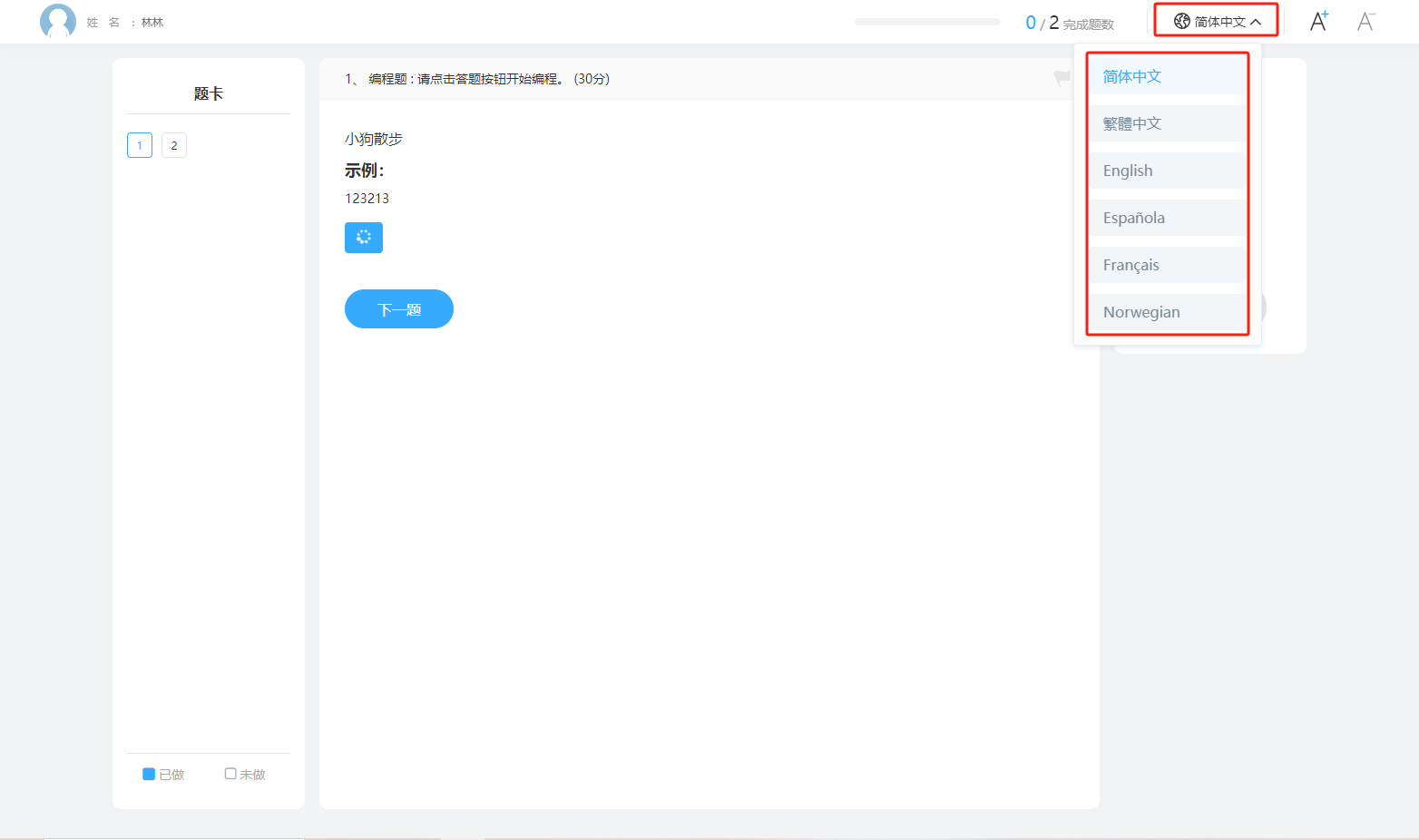Jump to question 2 in 题卡 panel

(x=174, y=145)
